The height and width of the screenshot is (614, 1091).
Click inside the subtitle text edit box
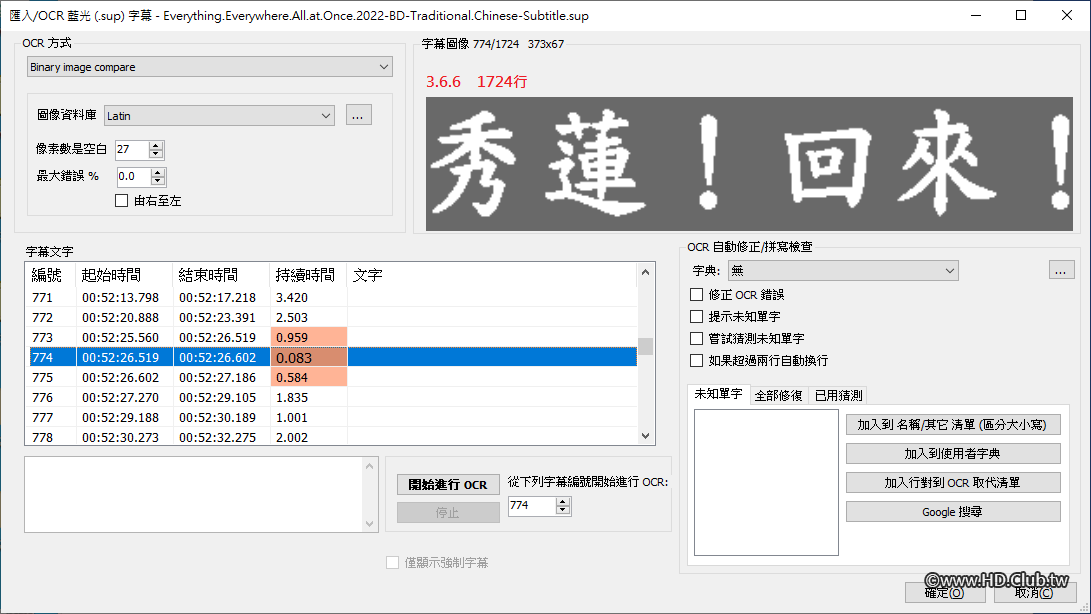pyautogui.click(x=194, y=494)
